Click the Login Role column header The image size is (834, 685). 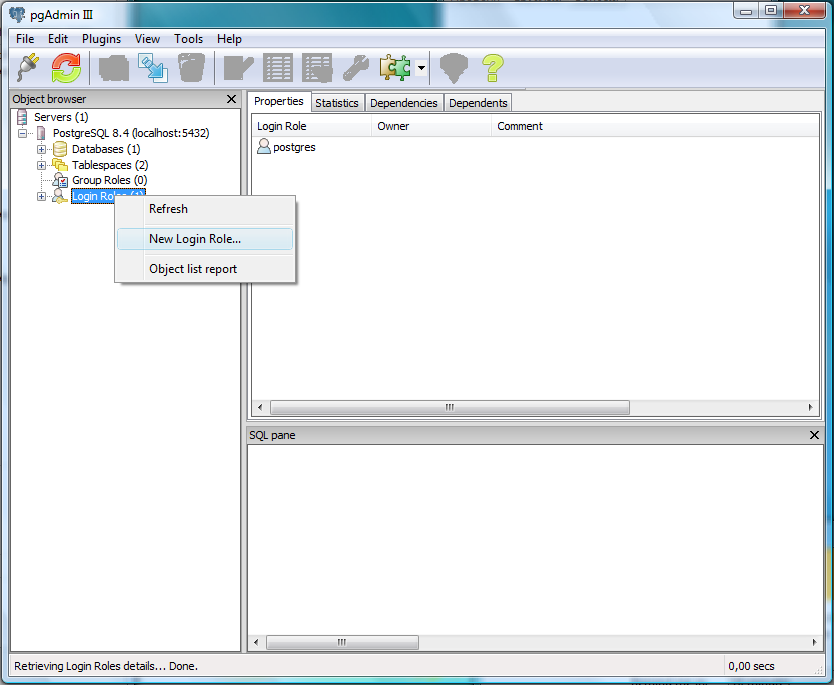[311, 126]
